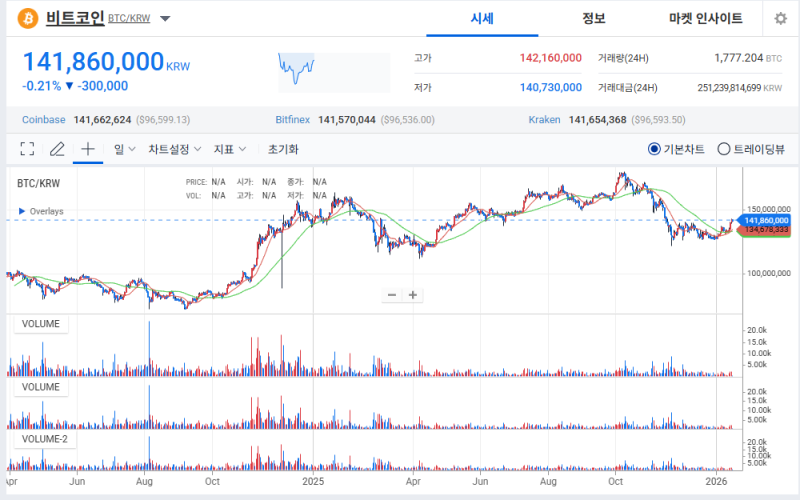Open the 마켓 인사이트 tab
The image size is (800, 500).
[705, 19]
